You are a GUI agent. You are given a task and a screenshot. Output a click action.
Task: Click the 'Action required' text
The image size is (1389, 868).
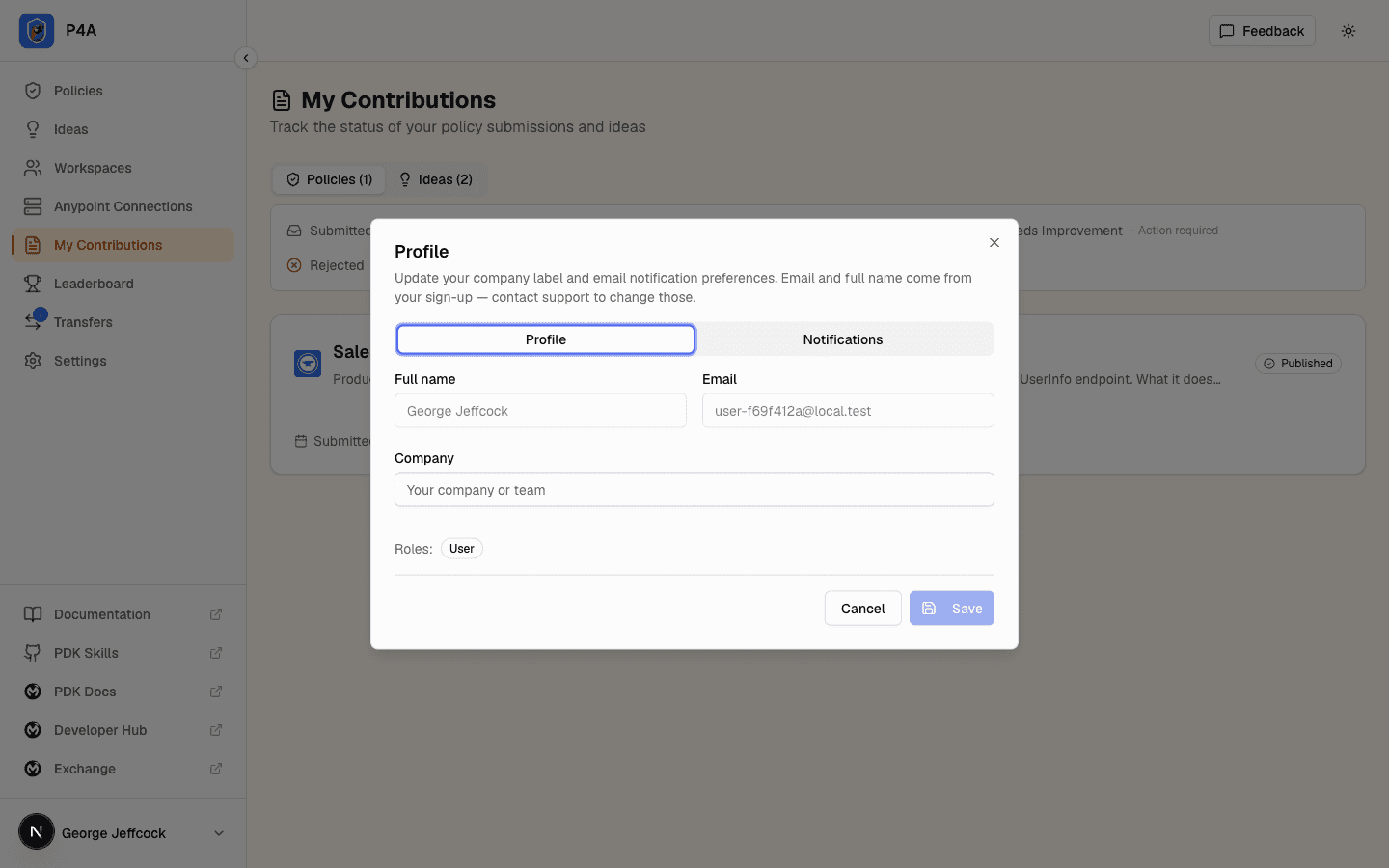tap(1178, 231)
